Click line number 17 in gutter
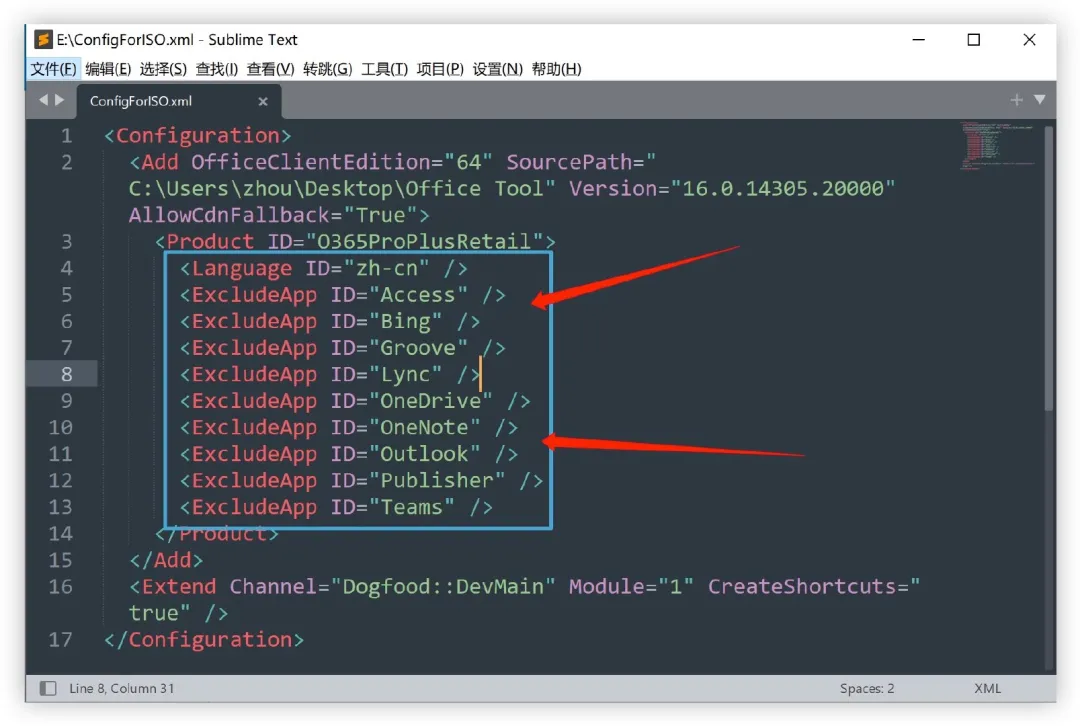This screenshot has height=726, width=1080. click(61, 640)
